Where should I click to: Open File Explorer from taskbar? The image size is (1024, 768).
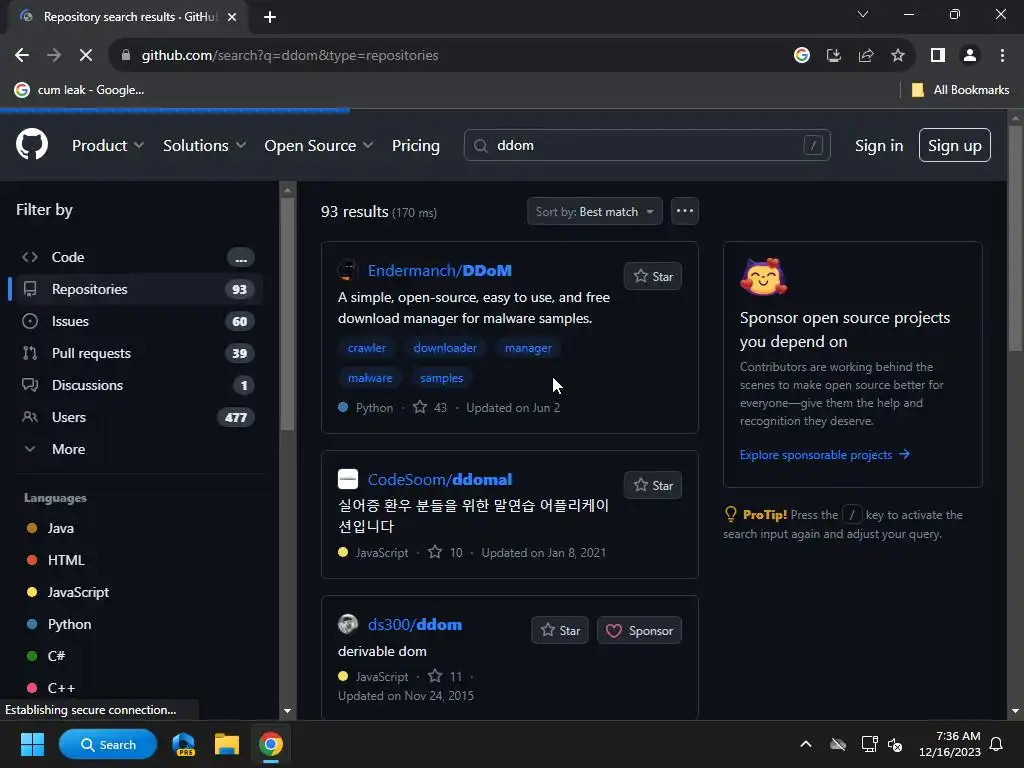[227, 744]
